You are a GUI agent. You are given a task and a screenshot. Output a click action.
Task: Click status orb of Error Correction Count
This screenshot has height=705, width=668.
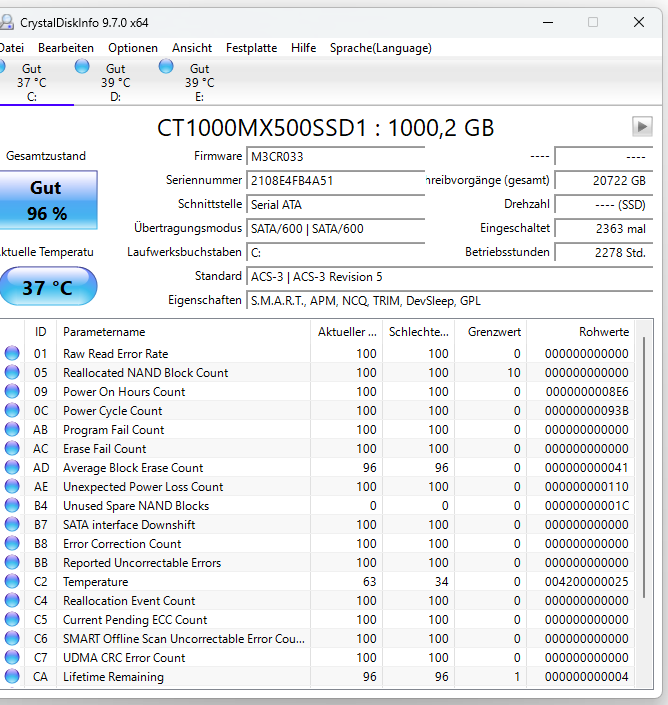[12, 544]
